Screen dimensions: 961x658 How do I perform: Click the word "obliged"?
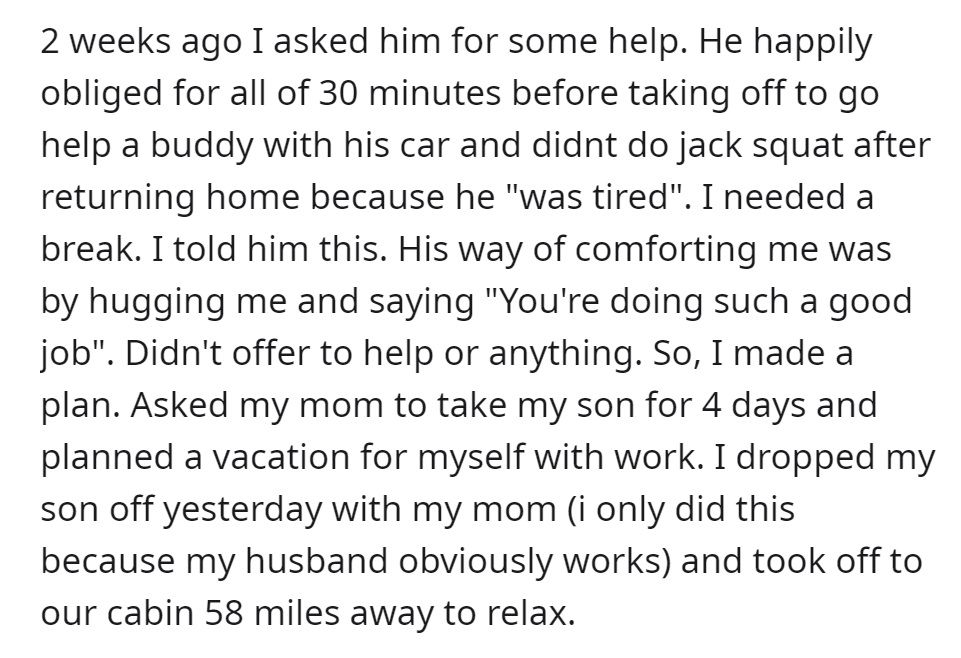[102, 96]
